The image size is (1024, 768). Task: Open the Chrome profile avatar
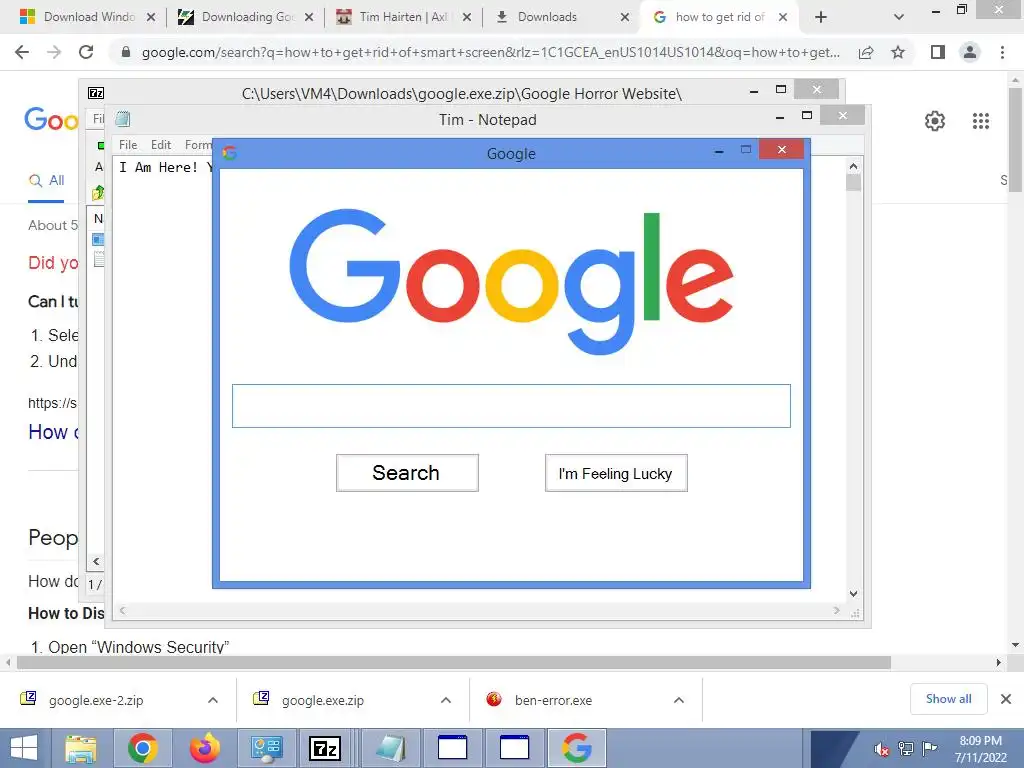click(x=970, y=52)
